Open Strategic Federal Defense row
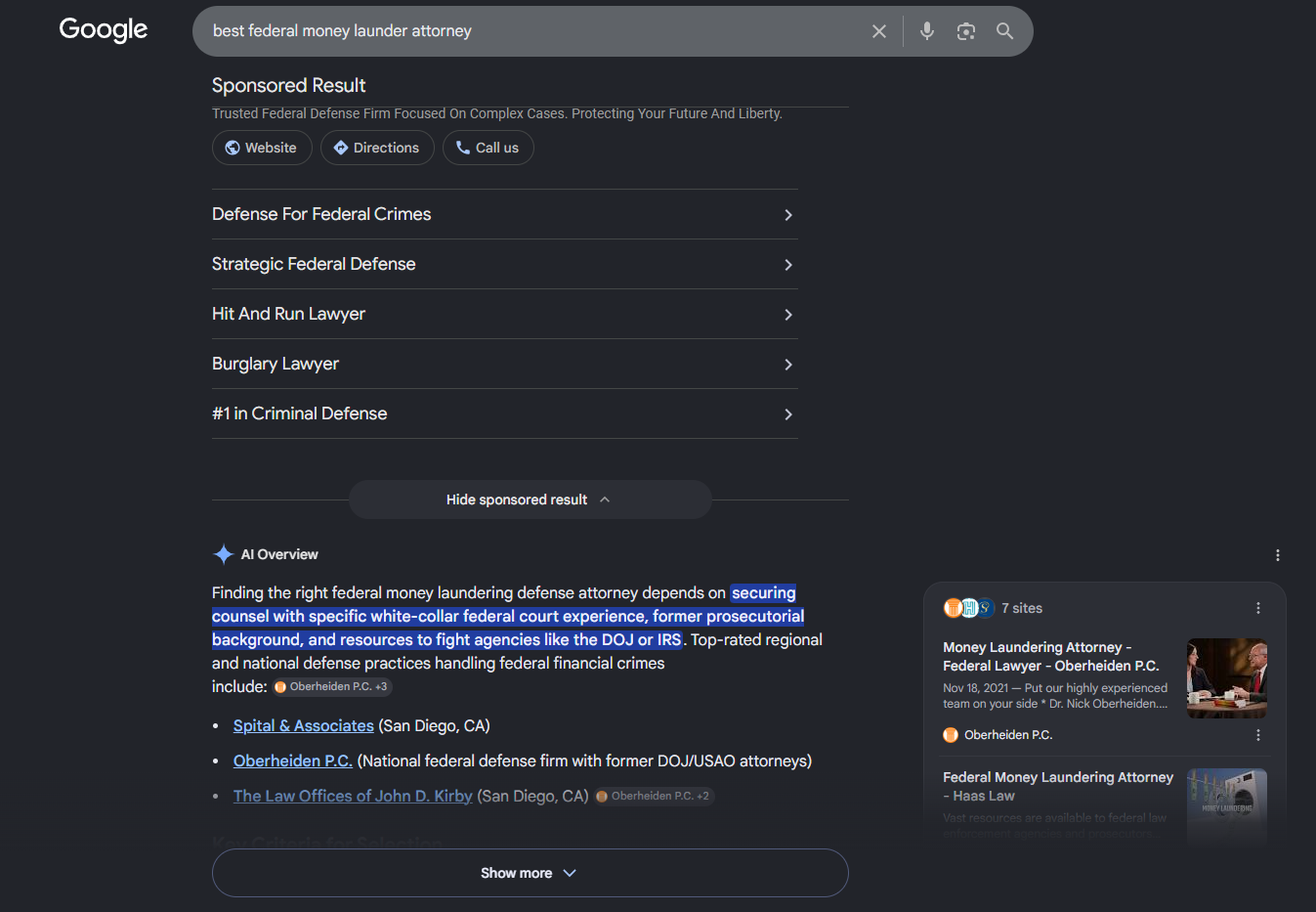The image size is (1316, 912). (505, 264)
